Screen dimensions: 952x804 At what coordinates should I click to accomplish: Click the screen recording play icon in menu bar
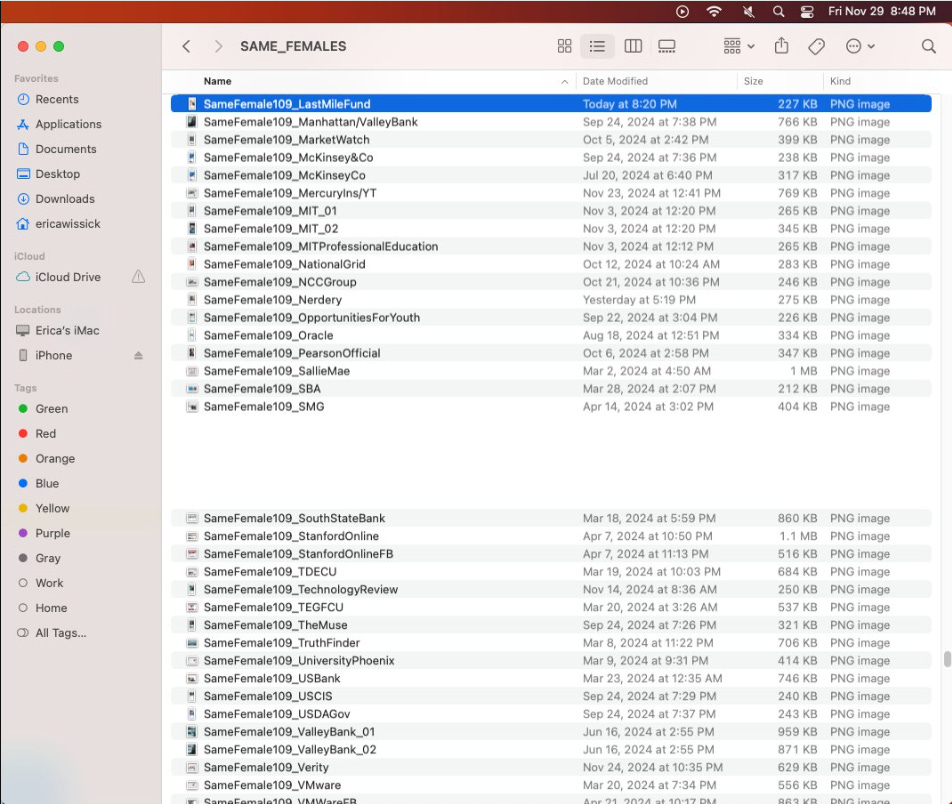[682, 12]
